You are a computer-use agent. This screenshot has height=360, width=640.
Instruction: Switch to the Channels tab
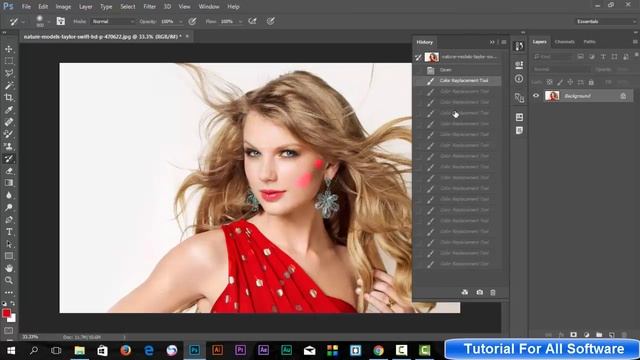[564, 42]
